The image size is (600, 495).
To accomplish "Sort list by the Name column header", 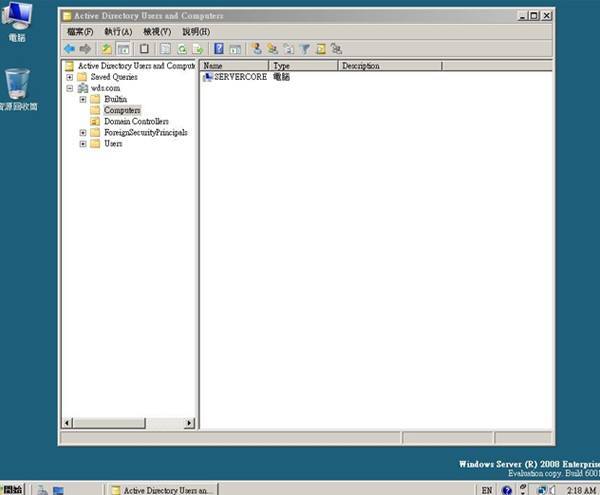I will pos(234,66).
